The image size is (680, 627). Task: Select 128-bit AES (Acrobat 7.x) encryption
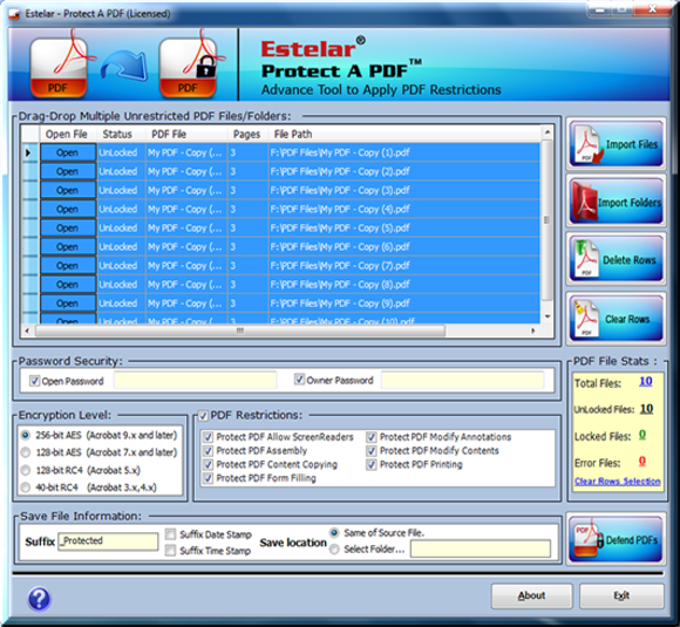point(26,452)
